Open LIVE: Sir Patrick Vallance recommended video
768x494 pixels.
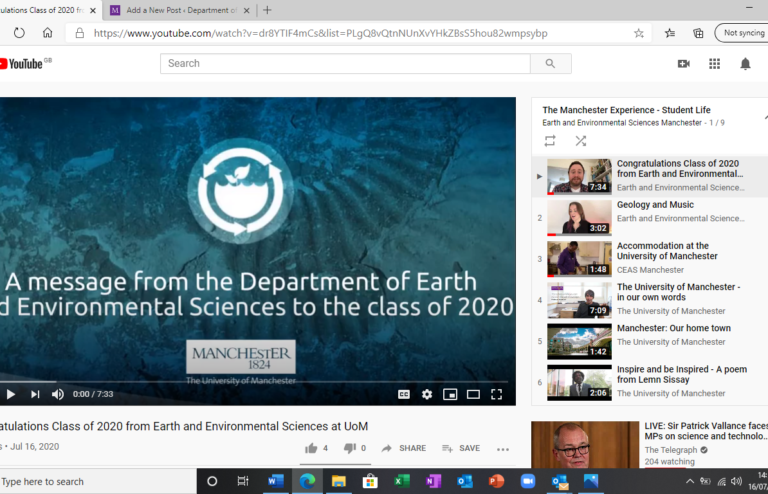coord(649,444)
